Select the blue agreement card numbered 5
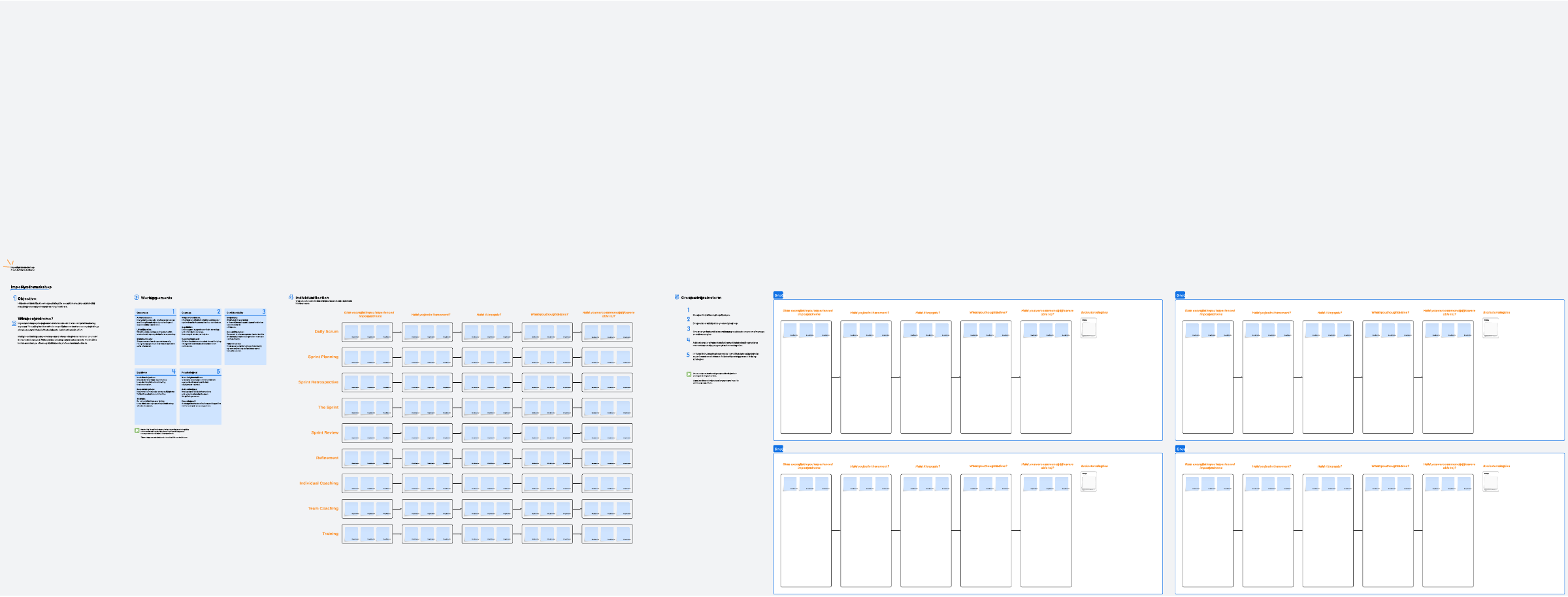 click(201, 397)
